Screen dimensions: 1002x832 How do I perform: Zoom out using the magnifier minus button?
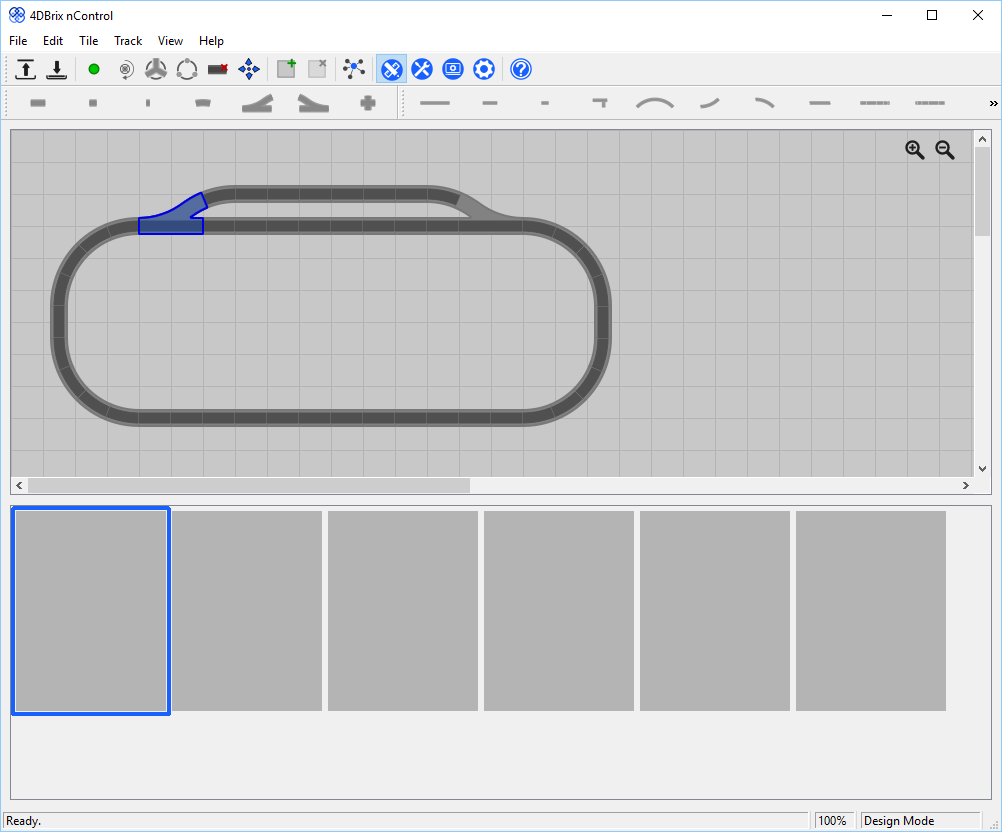coord(945,150)
